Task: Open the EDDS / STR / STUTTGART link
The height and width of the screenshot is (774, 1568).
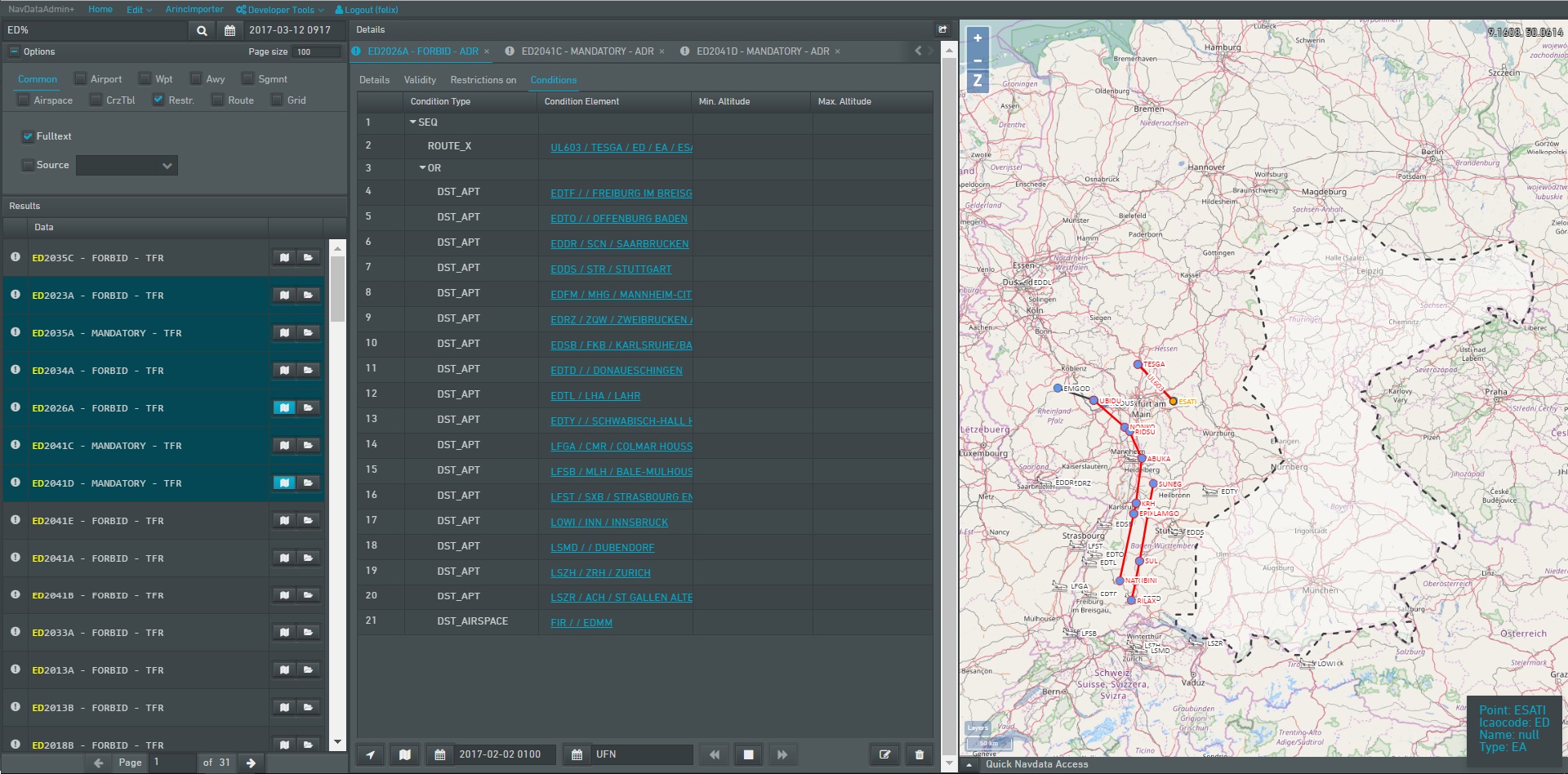Action: click(x=611, y=269)
